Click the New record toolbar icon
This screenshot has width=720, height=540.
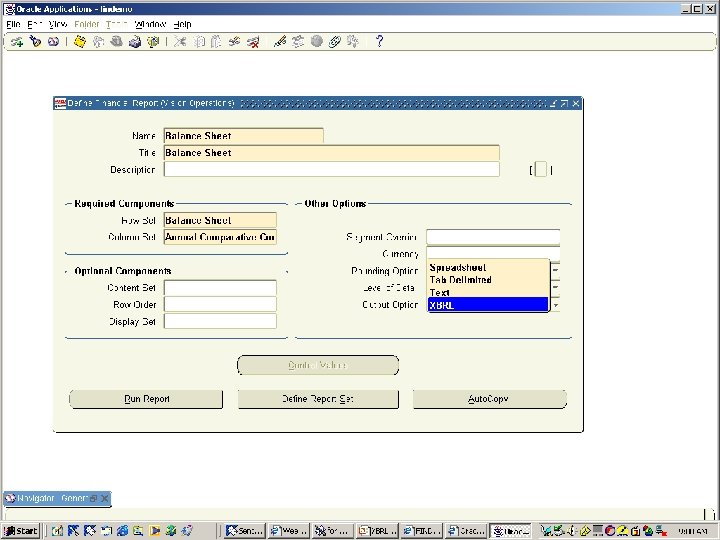tap(17, 42)
